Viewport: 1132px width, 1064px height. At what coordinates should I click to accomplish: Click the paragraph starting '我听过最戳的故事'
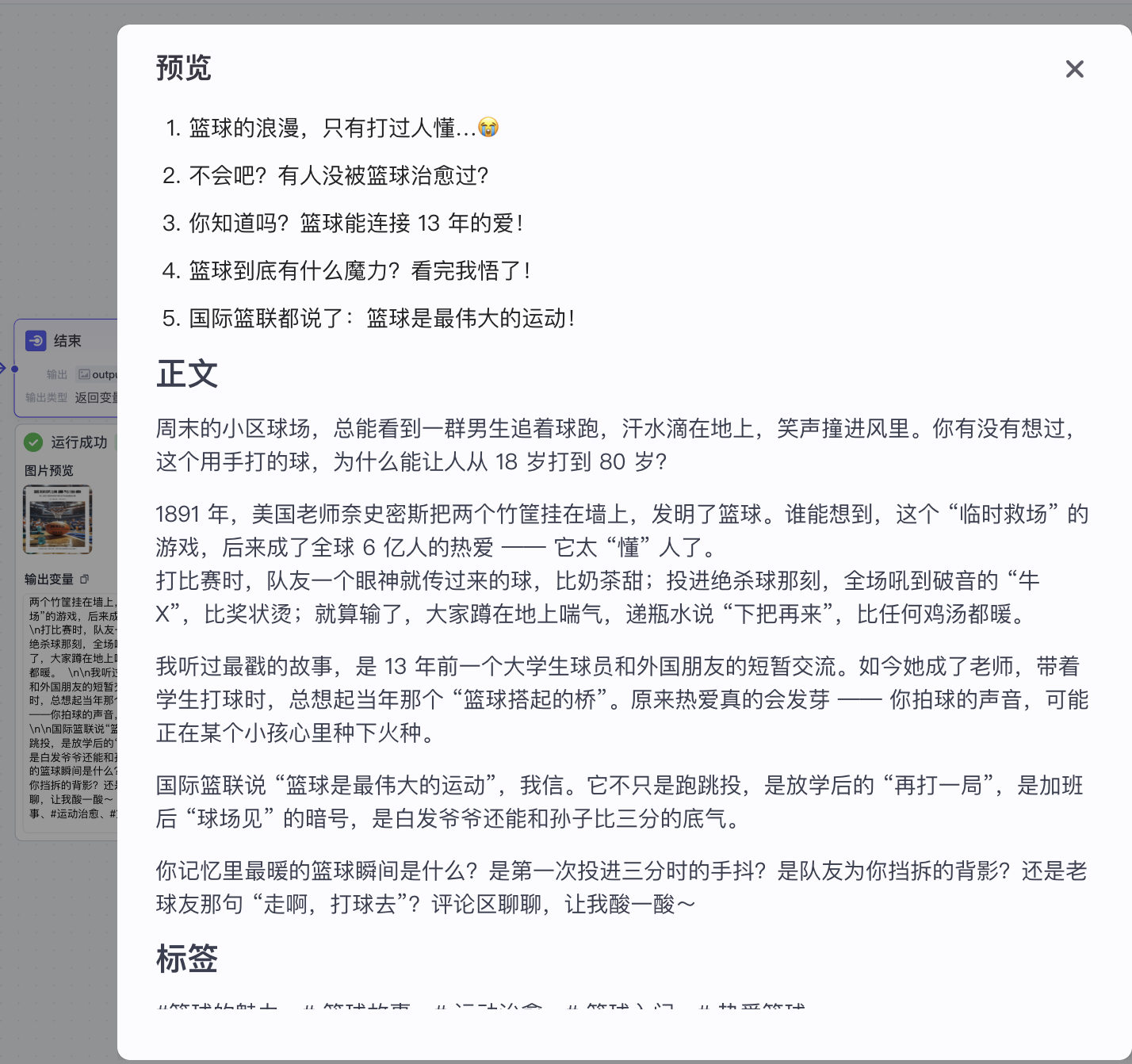(622, 699)
